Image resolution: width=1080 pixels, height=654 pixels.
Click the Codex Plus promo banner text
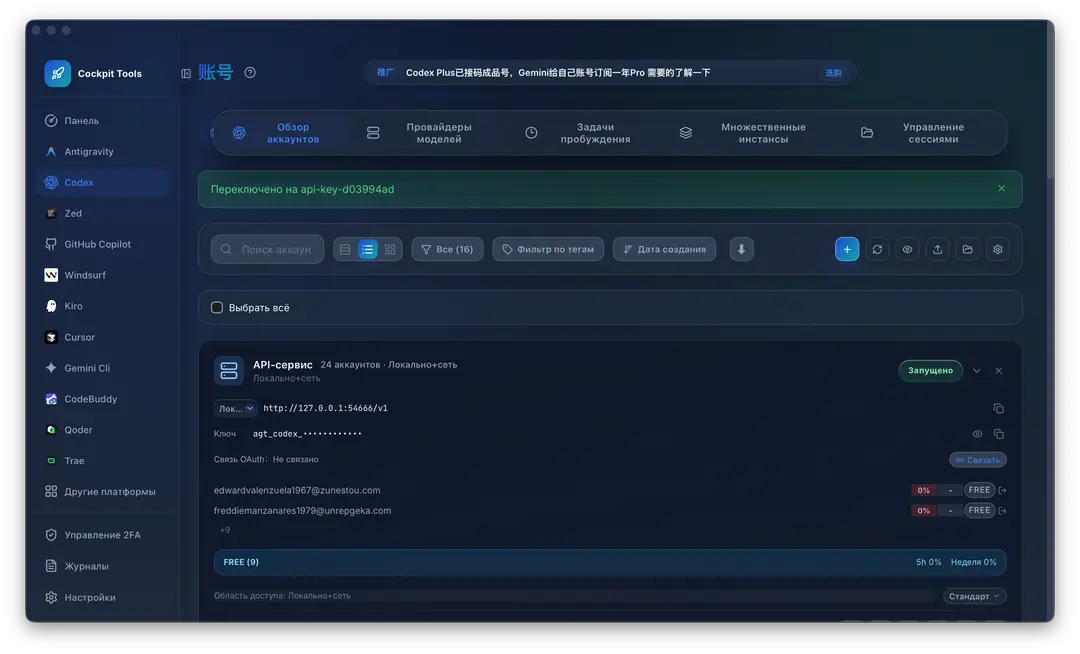coord(558,73)
